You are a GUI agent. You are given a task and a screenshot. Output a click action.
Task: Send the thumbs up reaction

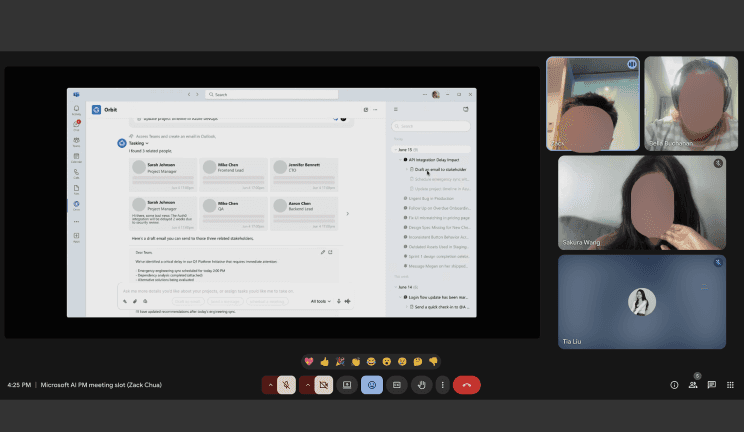325,362
